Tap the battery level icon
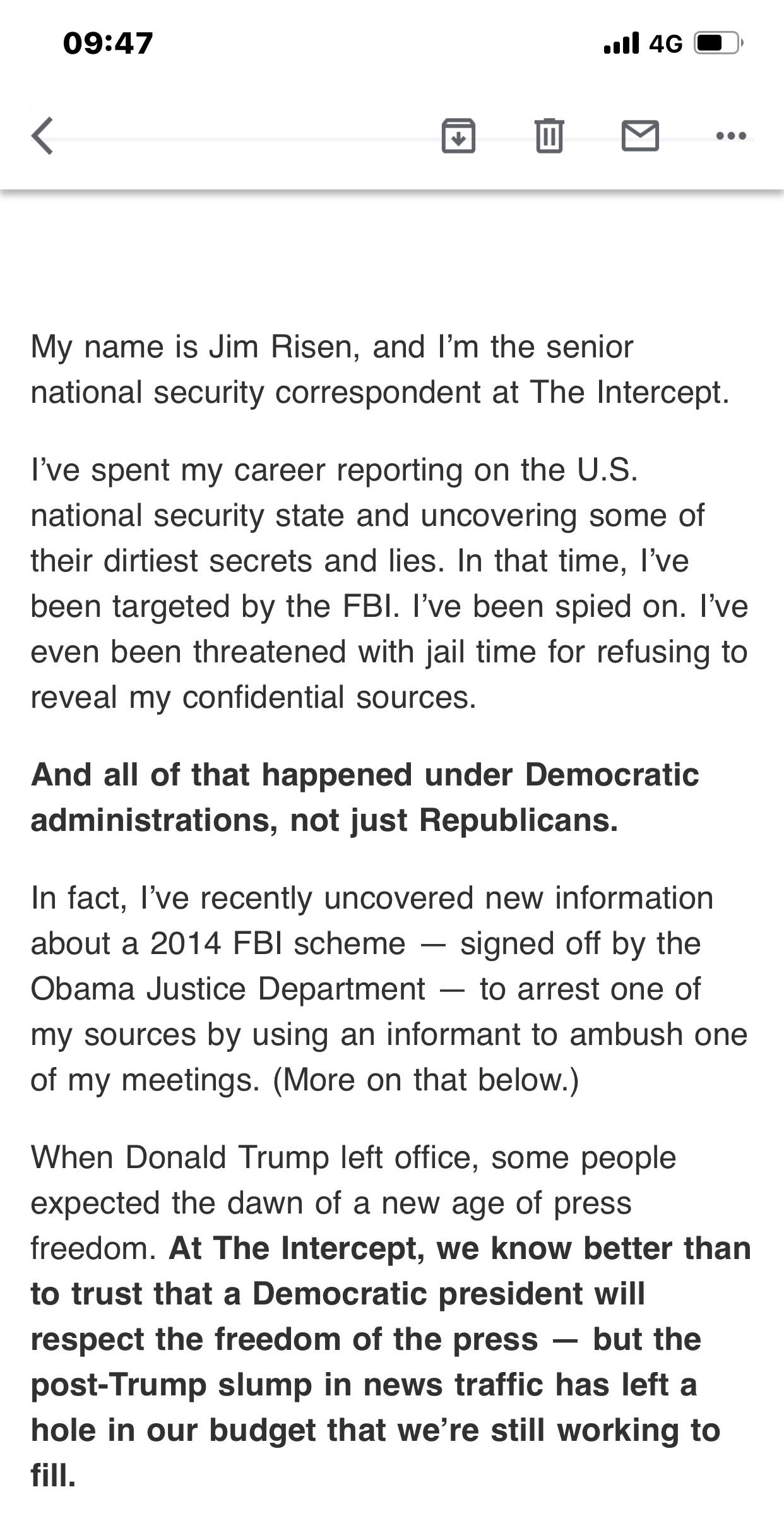Screen dimensions: 784x1516 pyautogui.click(x=718, y=43)
